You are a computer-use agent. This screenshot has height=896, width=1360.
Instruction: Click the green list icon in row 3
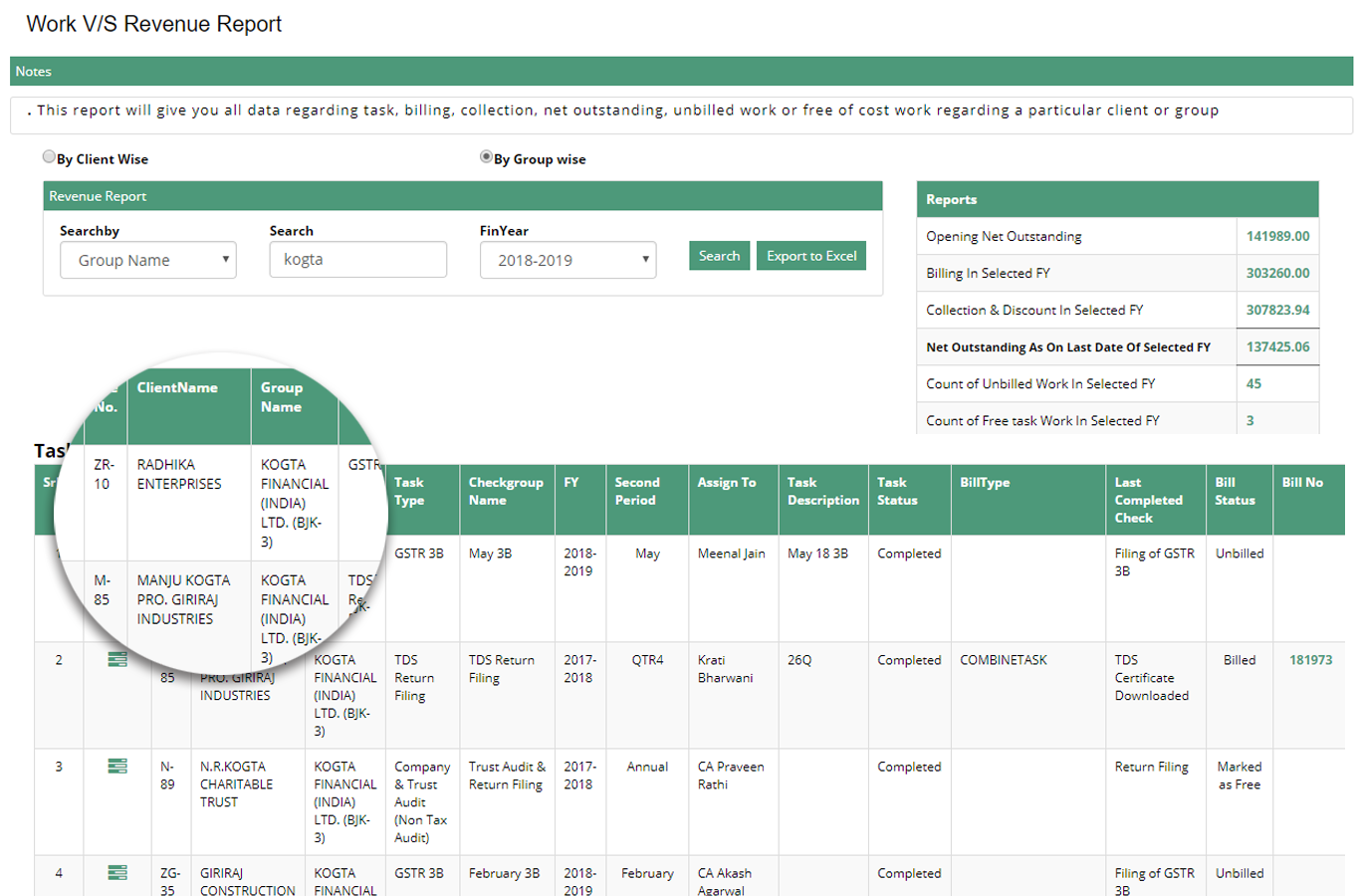point(117,766)
